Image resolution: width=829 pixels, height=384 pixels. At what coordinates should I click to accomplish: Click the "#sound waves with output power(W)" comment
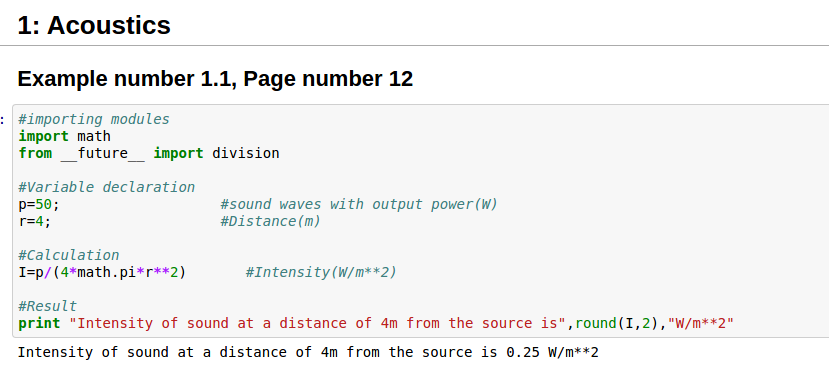coord(360,204)
